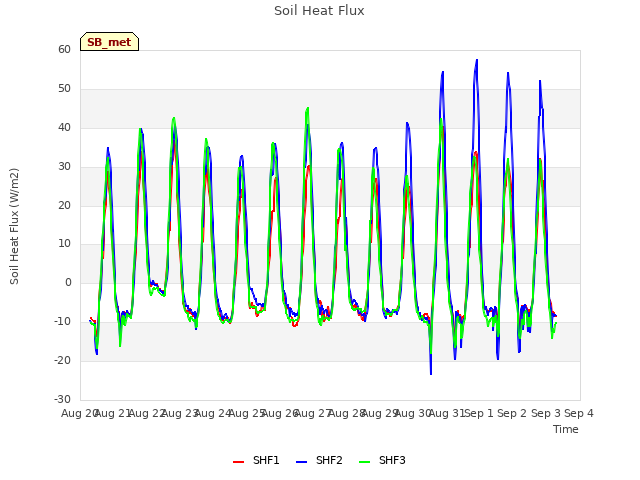
Task: Click the Sep 1 x-axis date label
Action: [x=479, y=413]
